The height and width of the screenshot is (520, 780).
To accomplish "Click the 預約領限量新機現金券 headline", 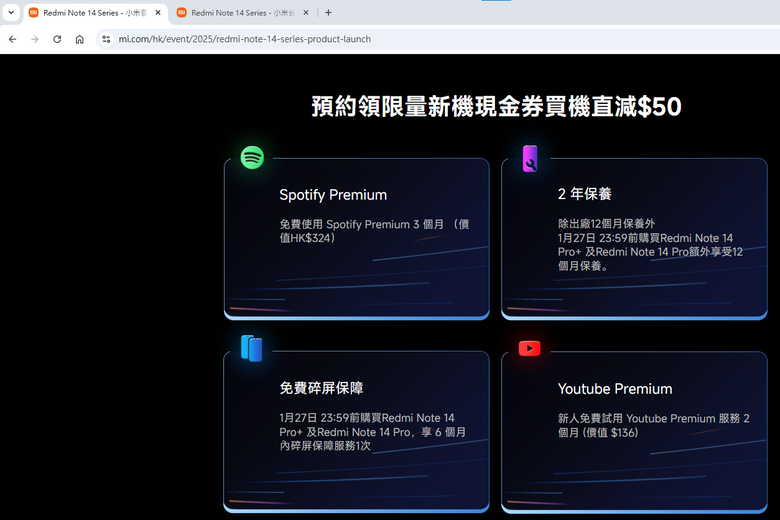I will [x=496, y=106].
